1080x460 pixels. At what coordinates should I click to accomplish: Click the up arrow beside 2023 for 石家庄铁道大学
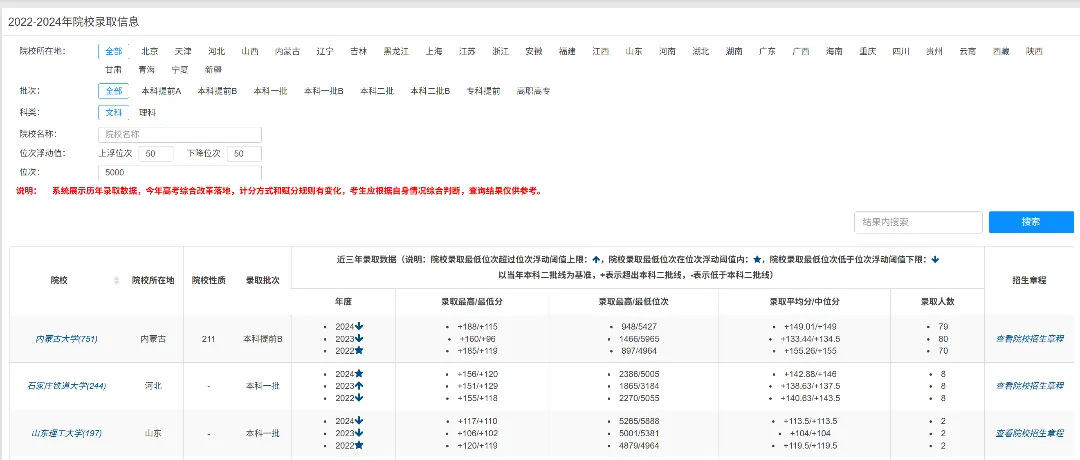pos(360,386)
